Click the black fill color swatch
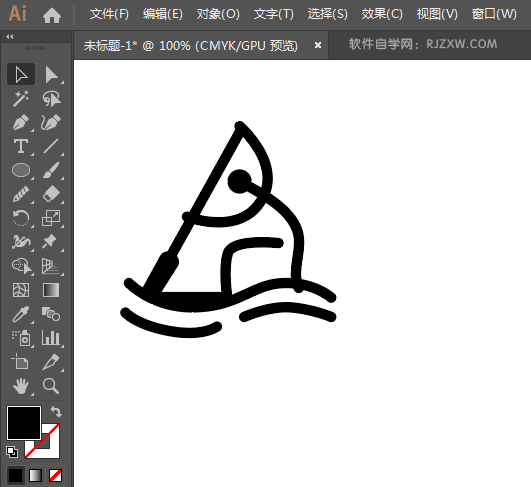The height and width of the screenshot is (487, 531). click(x=24, y=423)
